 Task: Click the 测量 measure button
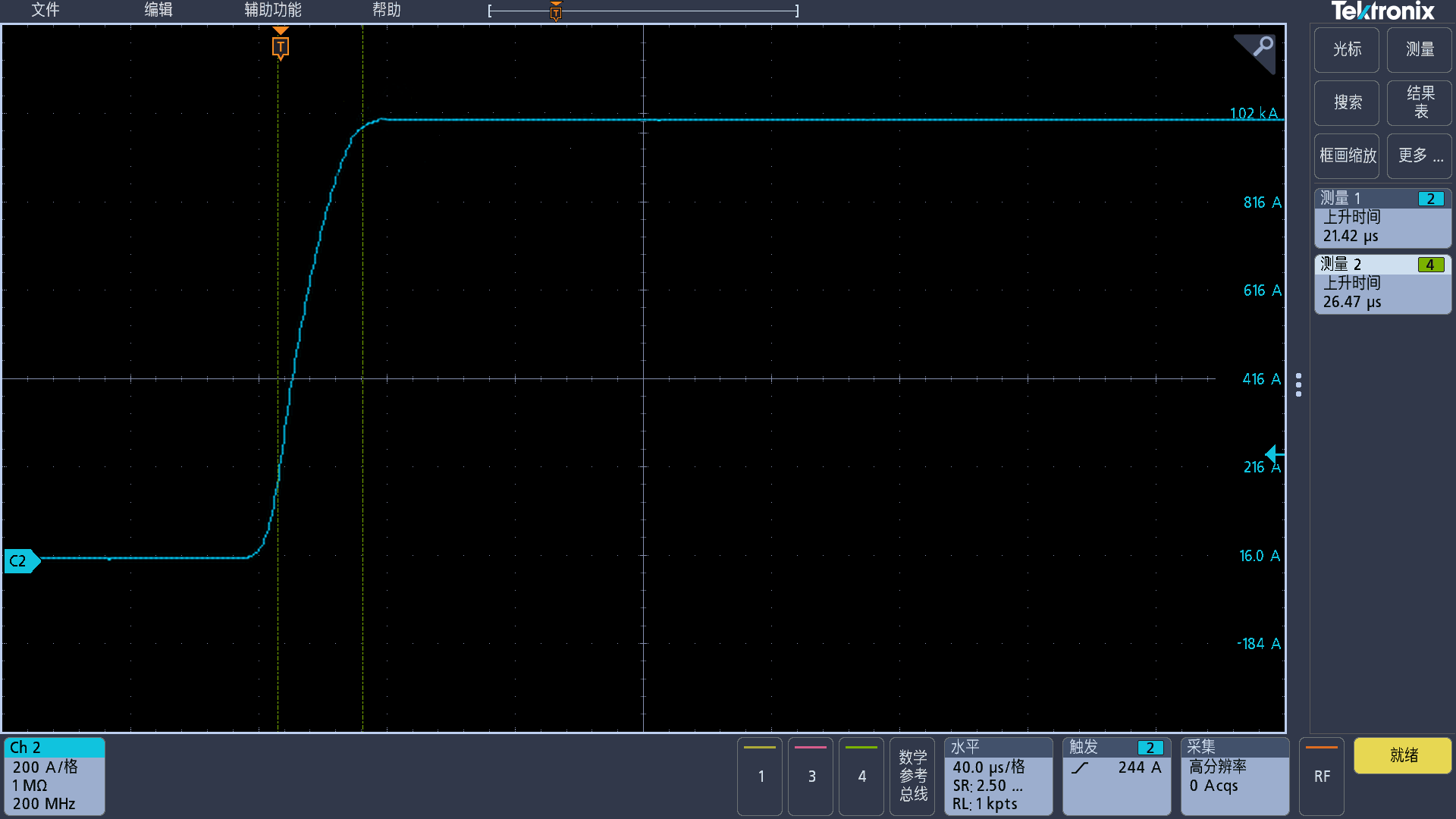pos(1420,50)
